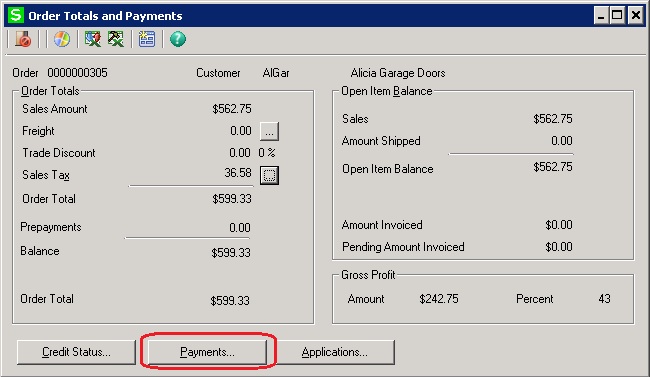Click the Excel hammer tool icon

pyautogui.click(x=116, y=39)
